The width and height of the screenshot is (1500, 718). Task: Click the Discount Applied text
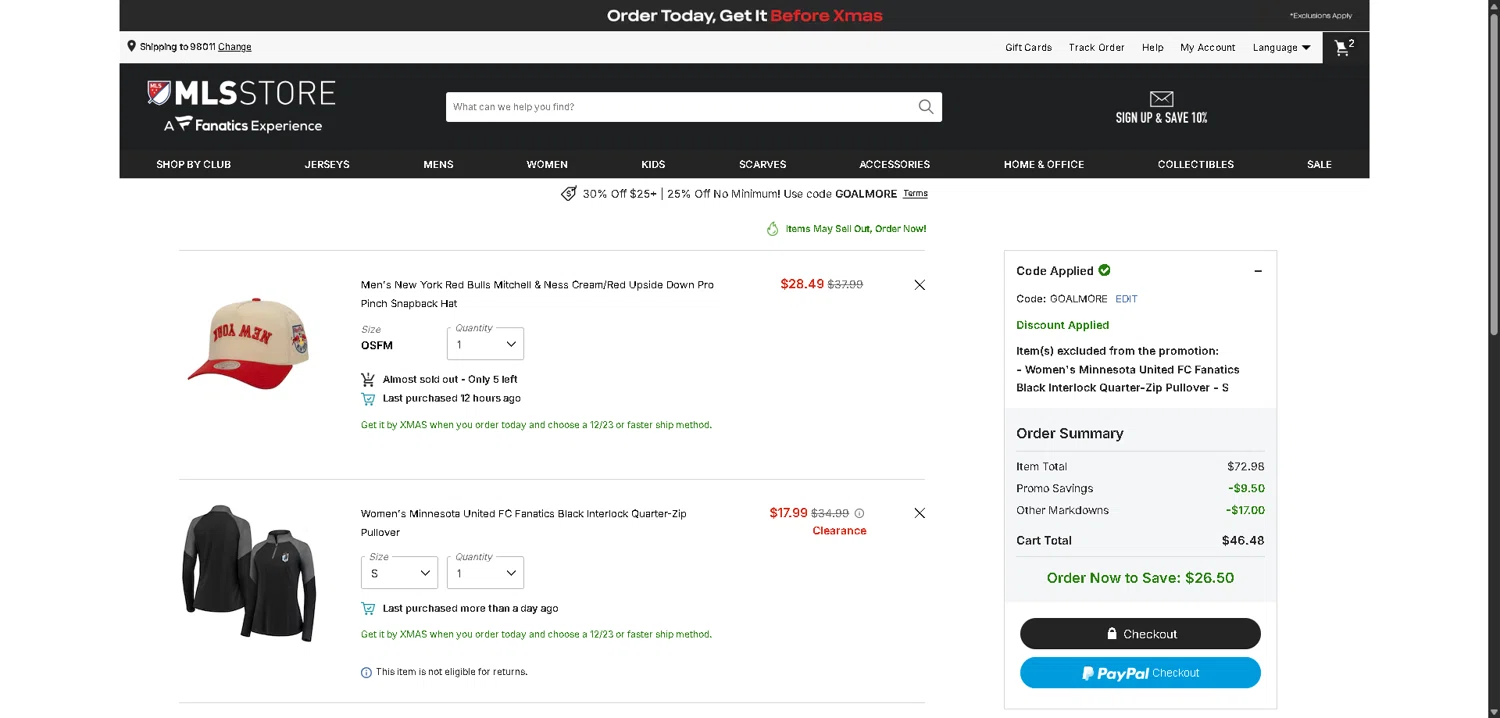1062,325
